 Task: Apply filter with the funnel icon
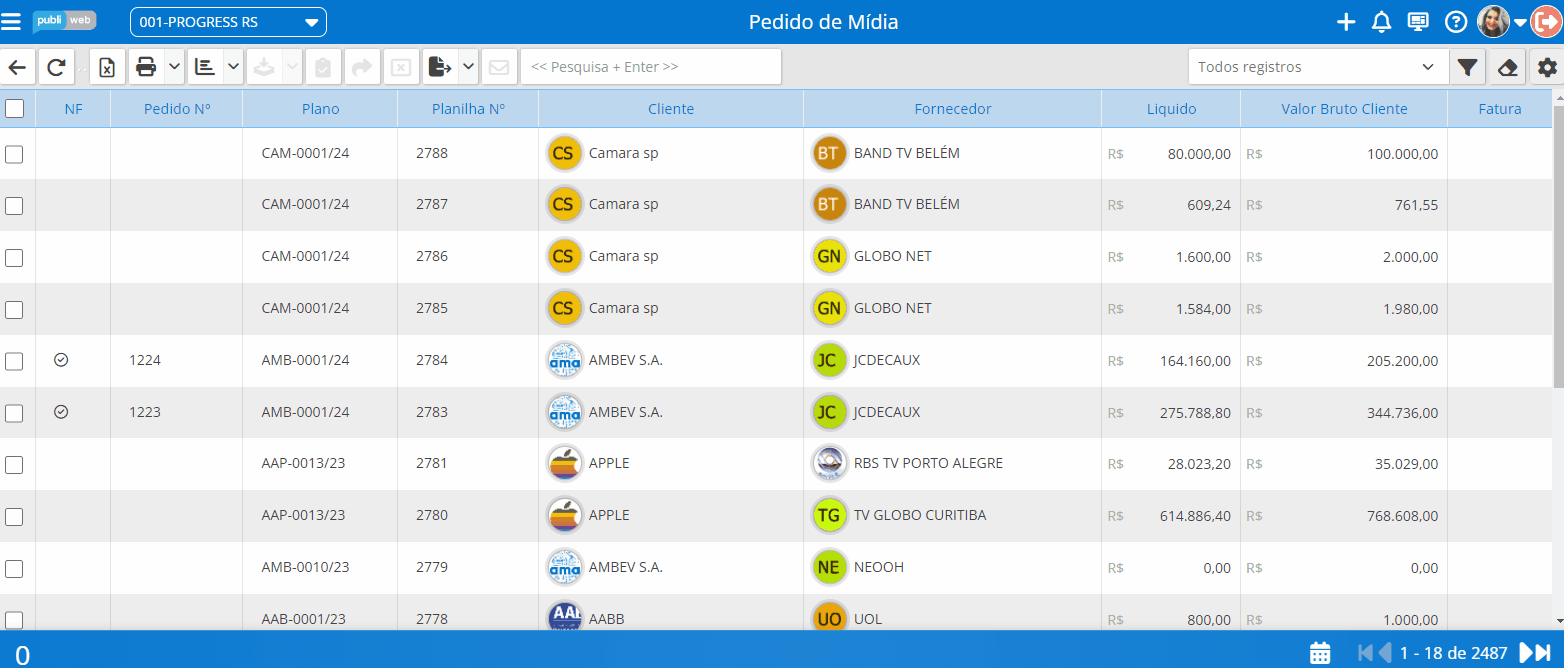click(x=1467, y=67)
